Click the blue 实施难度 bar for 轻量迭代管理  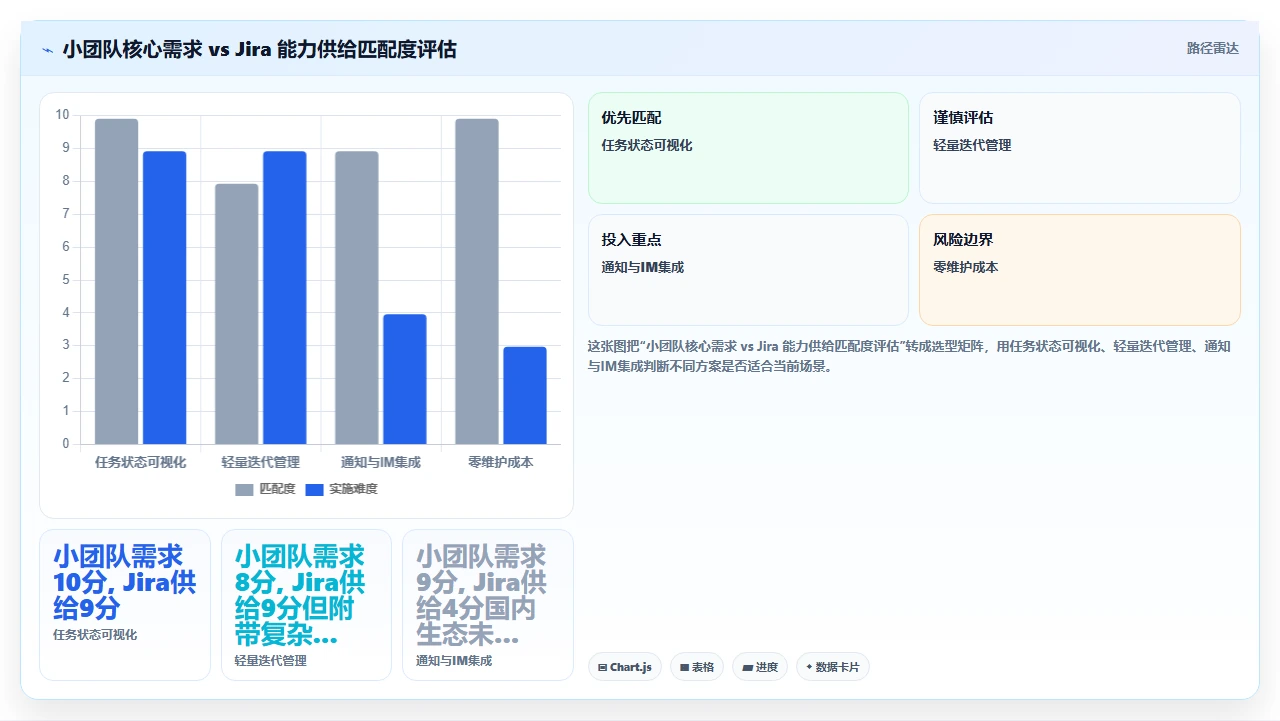point(285,298)
